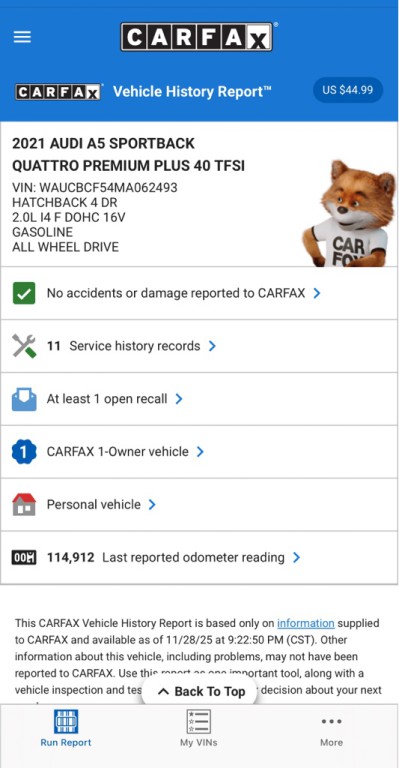
Task: Tap the house personal vehicle icon
Action: [24, 504]
